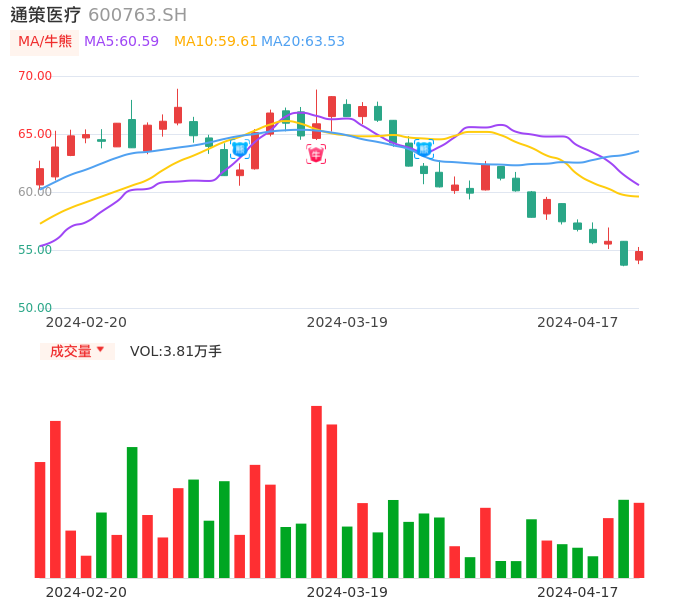Click the 55.00 price axis label

click(35, 250)
